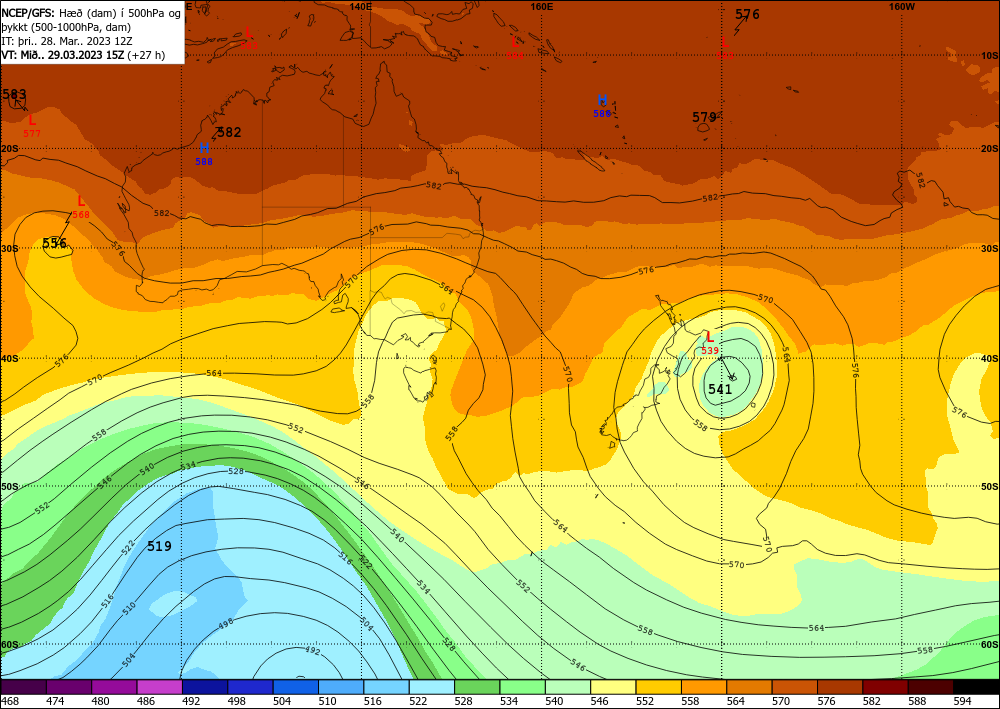This screenshot has width=1000, height=709.
Task: Click the bold '519' thickness minimum label
Action: 159,546
